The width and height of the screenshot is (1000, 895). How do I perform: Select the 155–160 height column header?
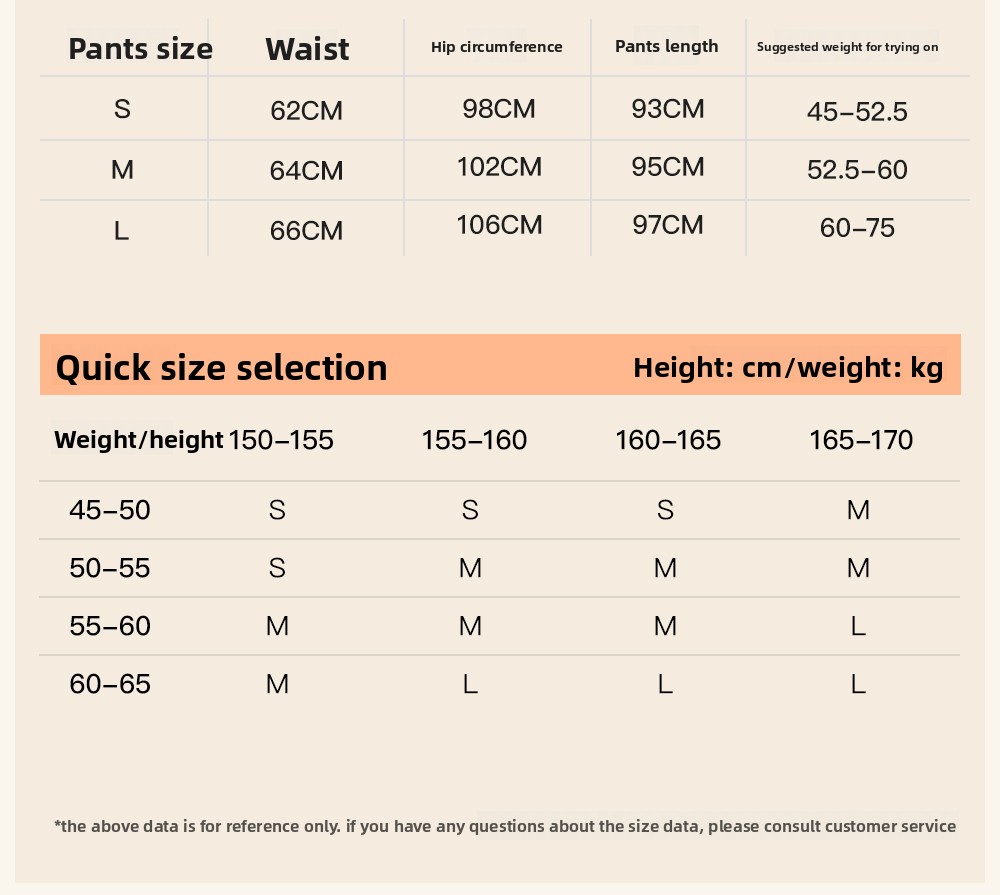tap(474, 440)
